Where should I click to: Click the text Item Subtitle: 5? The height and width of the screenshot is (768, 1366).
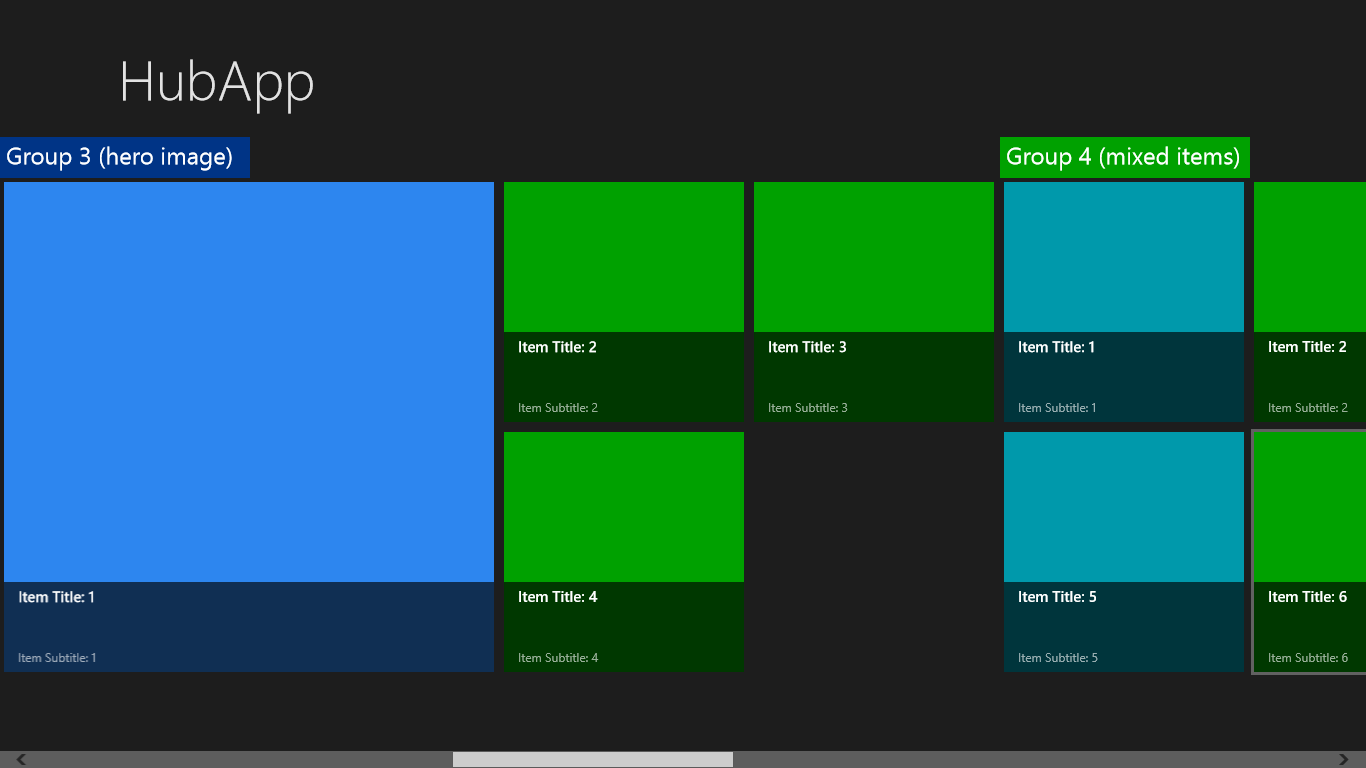coord(1058,658)
